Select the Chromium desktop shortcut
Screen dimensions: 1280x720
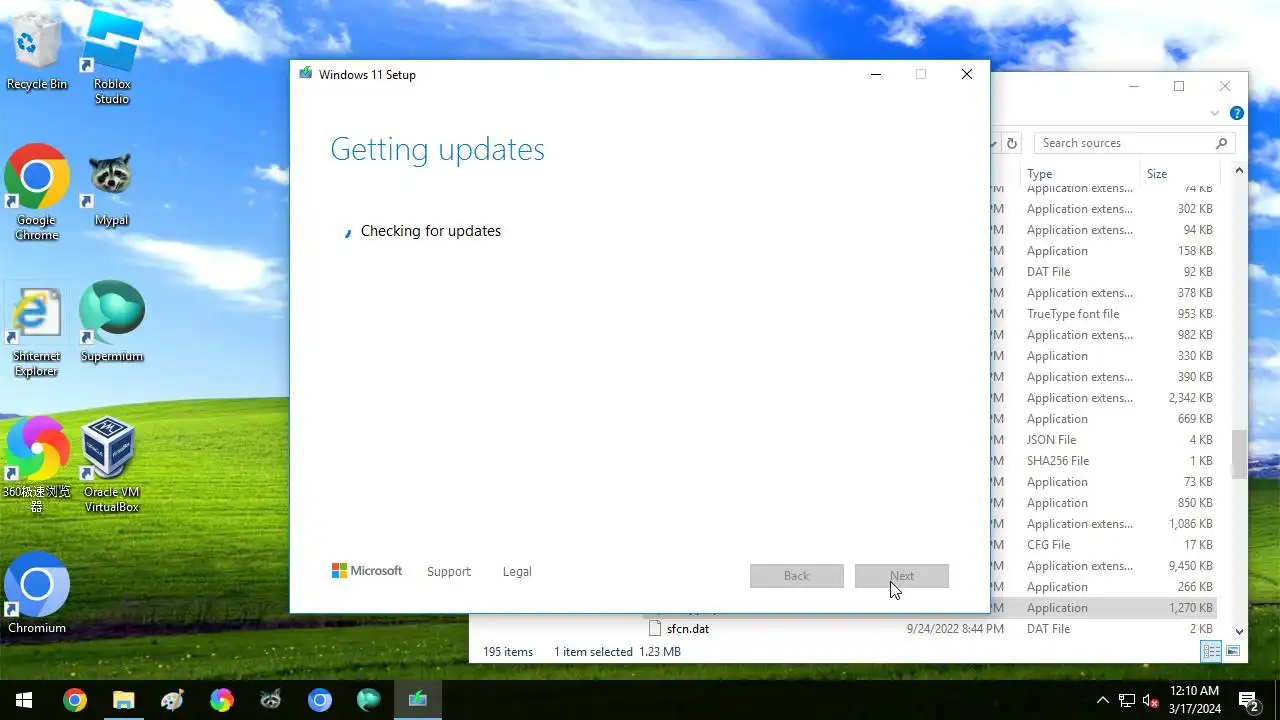37,593
